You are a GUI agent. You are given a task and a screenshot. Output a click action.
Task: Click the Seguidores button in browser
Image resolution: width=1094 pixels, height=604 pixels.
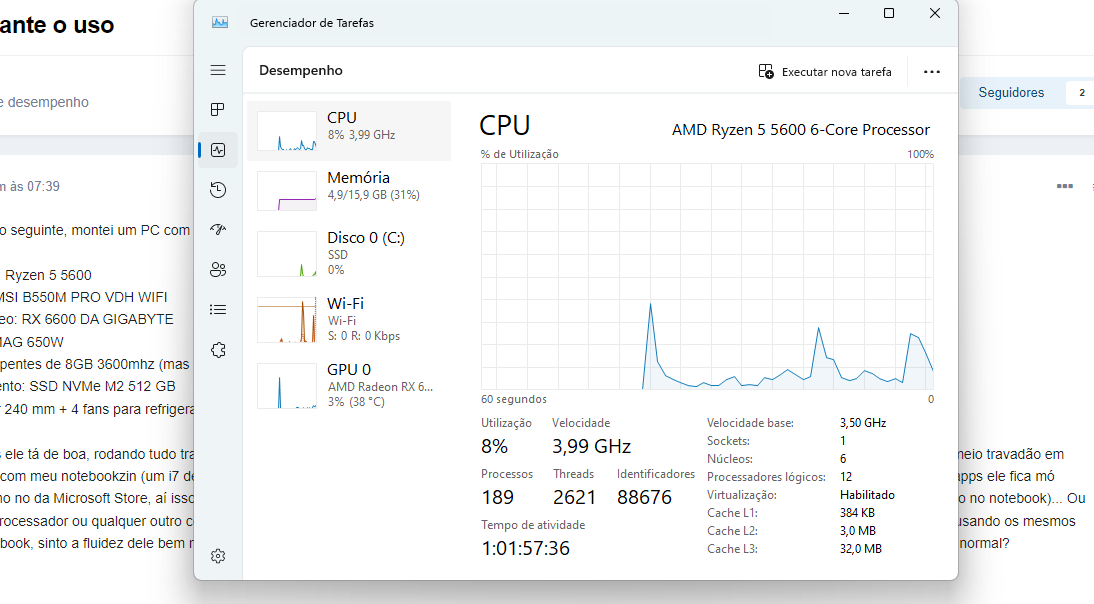(1011, 92)
